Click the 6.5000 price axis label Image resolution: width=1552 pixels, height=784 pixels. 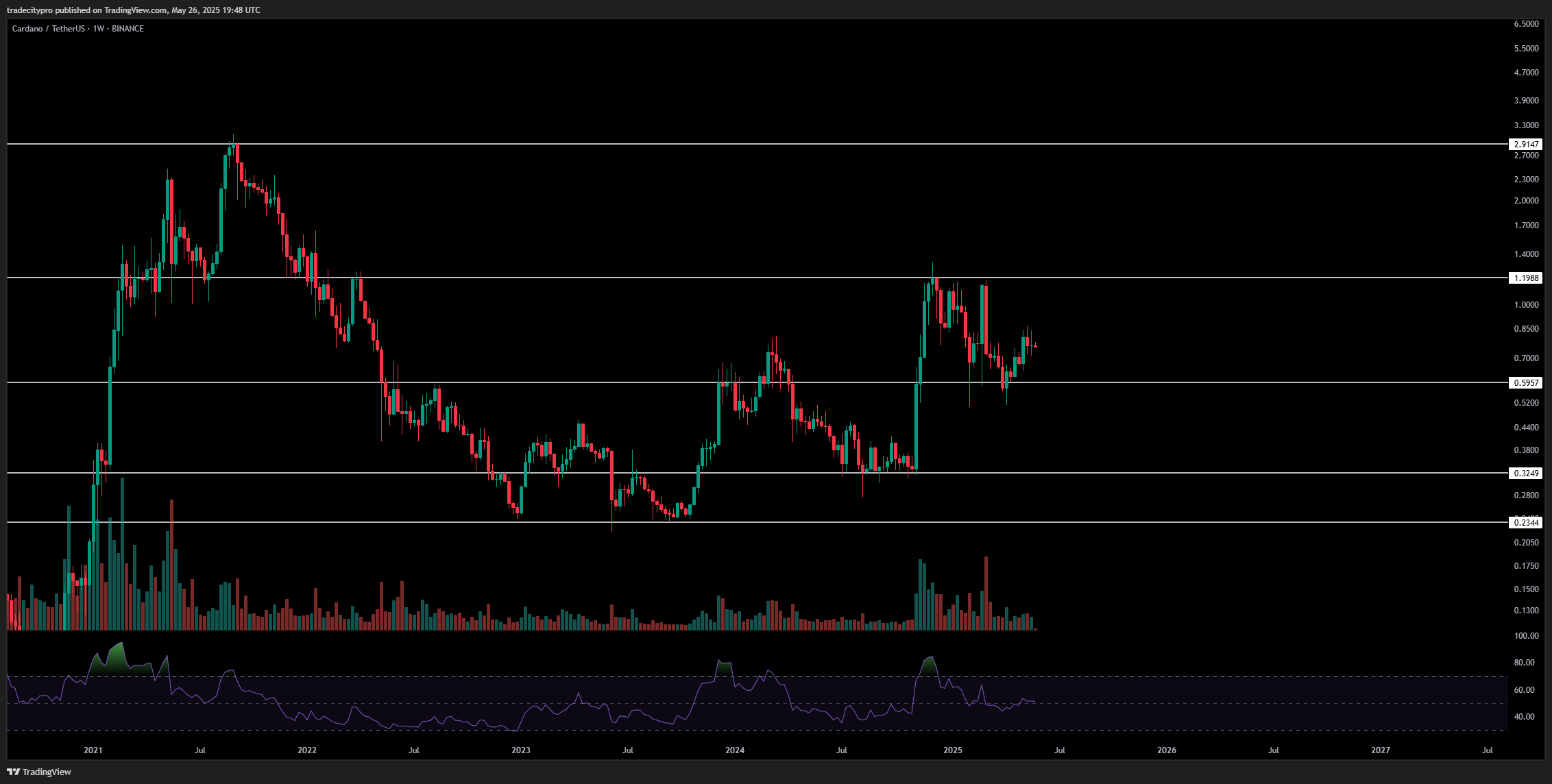point(1526,23)
